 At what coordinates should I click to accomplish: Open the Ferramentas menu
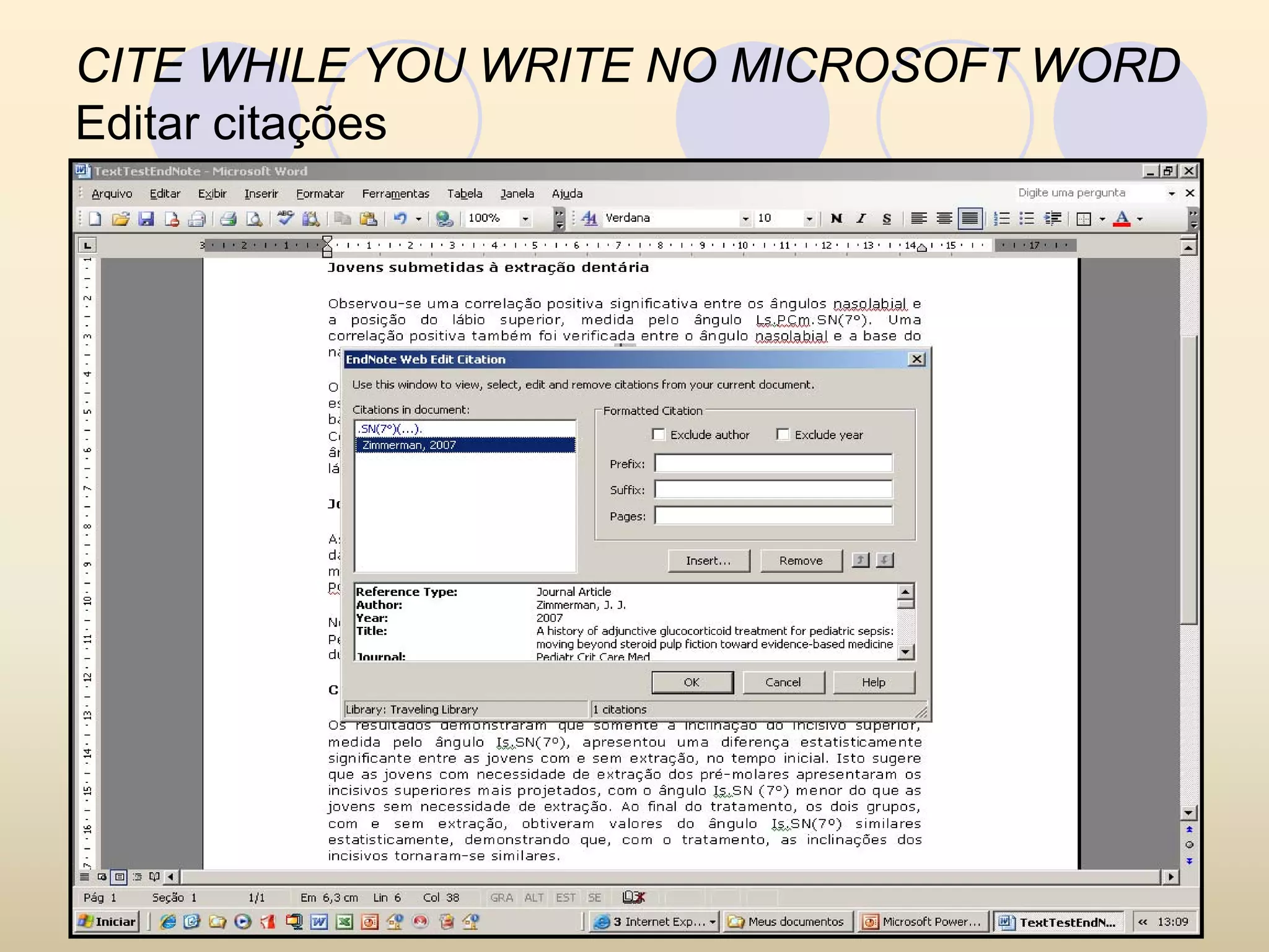pos(396,194)
